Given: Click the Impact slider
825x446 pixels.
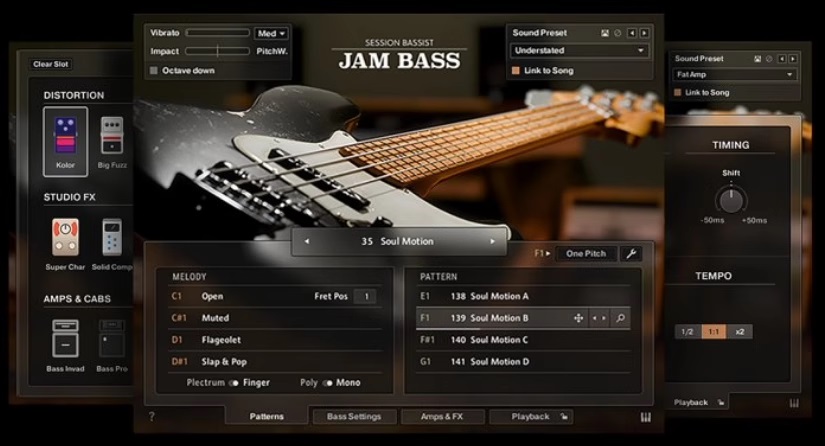Looking at the screenshot, I should [x=217, y=51].
